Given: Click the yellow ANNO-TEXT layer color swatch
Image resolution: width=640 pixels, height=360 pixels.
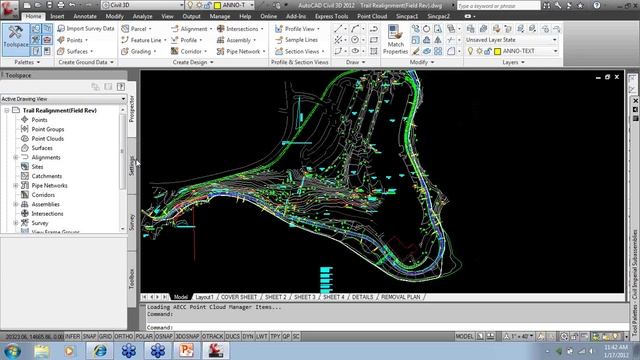Looking at the screenshot, I should 498,51.
